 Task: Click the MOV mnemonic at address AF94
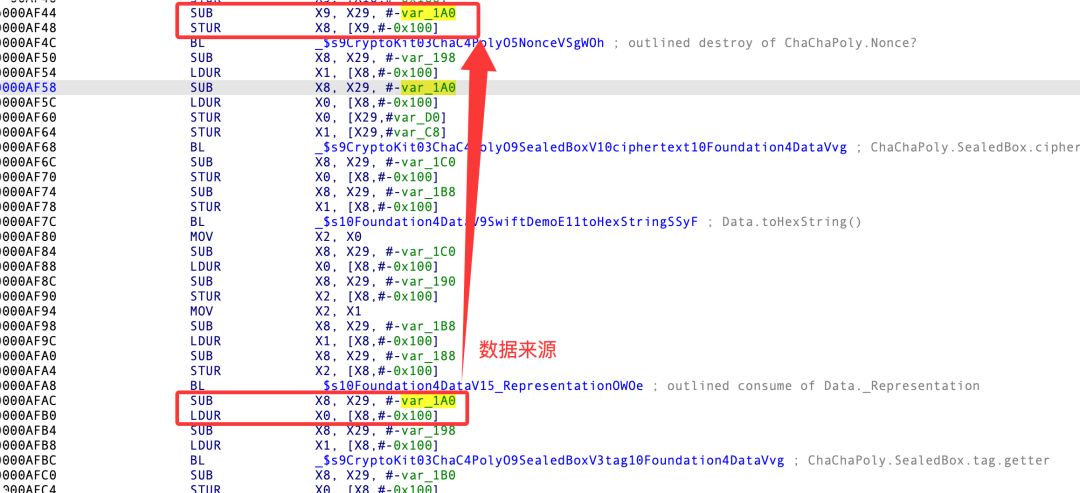tap(201, 311)
